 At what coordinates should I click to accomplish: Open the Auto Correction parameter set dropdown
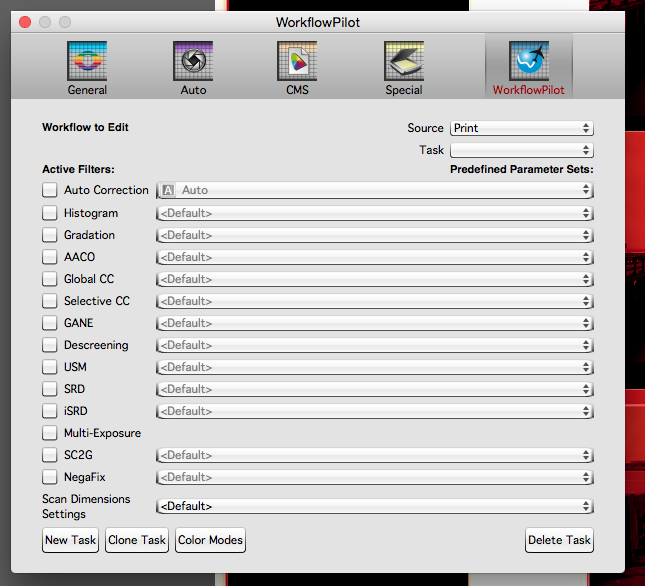[x=374, y=190]
